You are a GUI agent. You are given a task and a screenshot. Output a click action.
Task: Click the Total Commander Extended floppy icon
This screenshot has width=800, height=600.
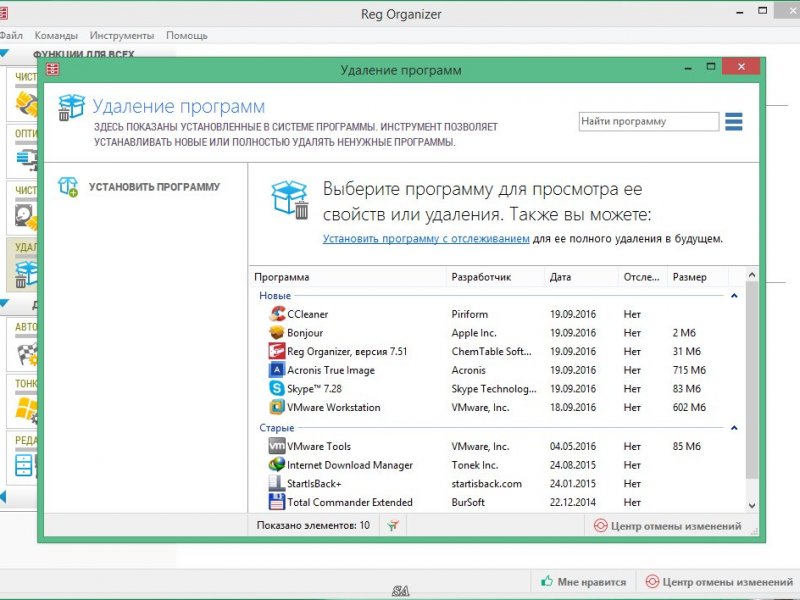tap(277, 502)
